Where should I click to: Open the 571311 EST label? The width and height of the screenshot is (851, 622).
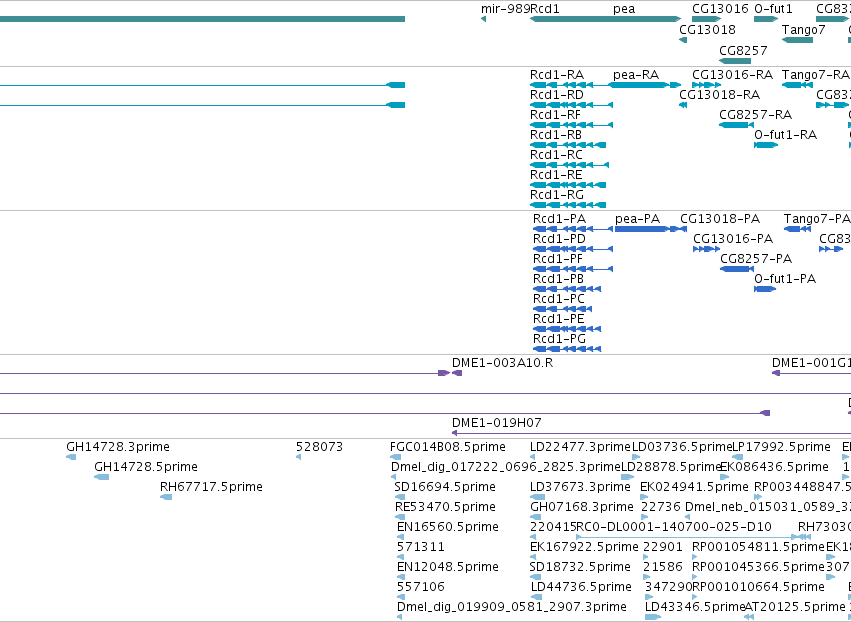[x=421, y=547]
